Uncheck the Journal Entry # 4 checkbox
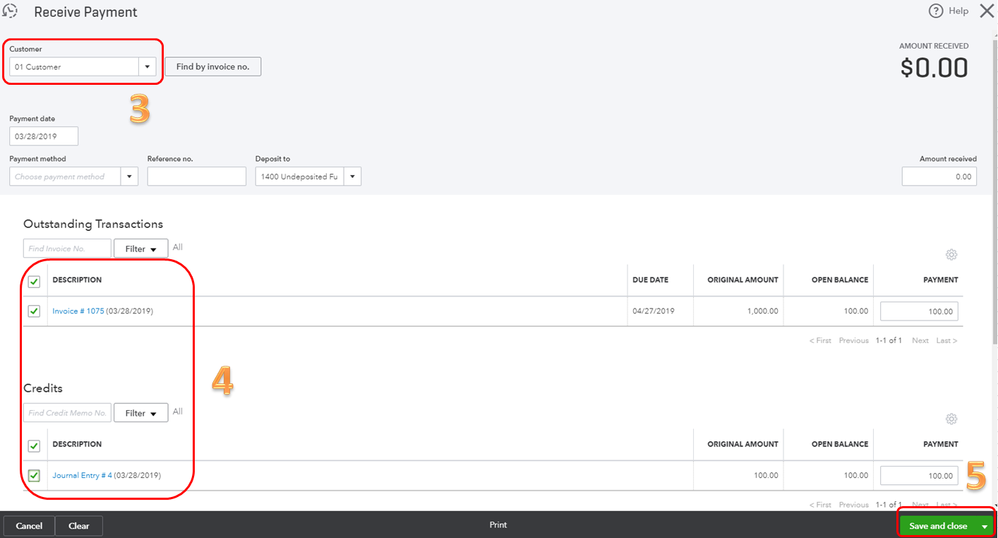The image size is (998, 538). 34,476
